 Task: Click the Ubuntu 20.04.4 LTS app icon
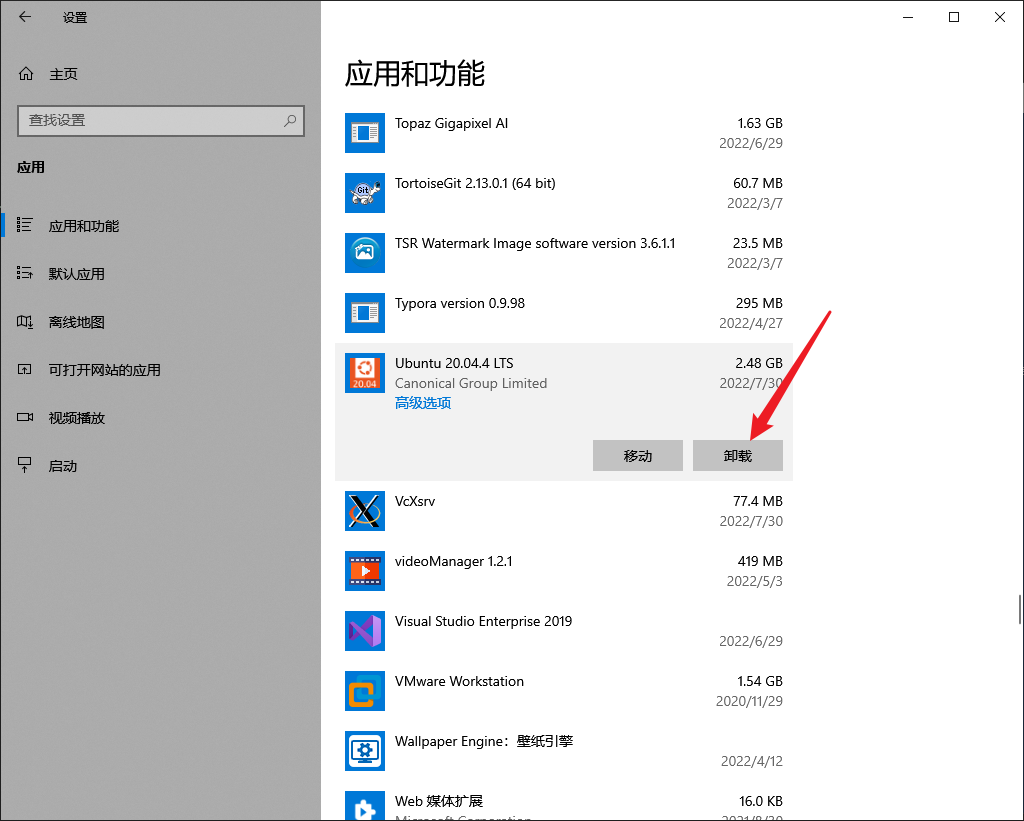(364, 373)
